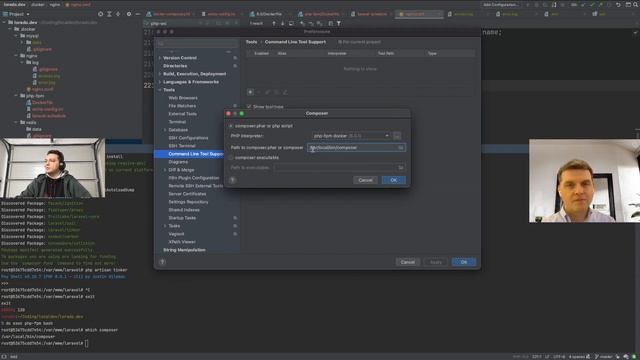Collapse the docker folder in project tree
Viewport: 640px width, 360px height.
click(x=11, y=29)
